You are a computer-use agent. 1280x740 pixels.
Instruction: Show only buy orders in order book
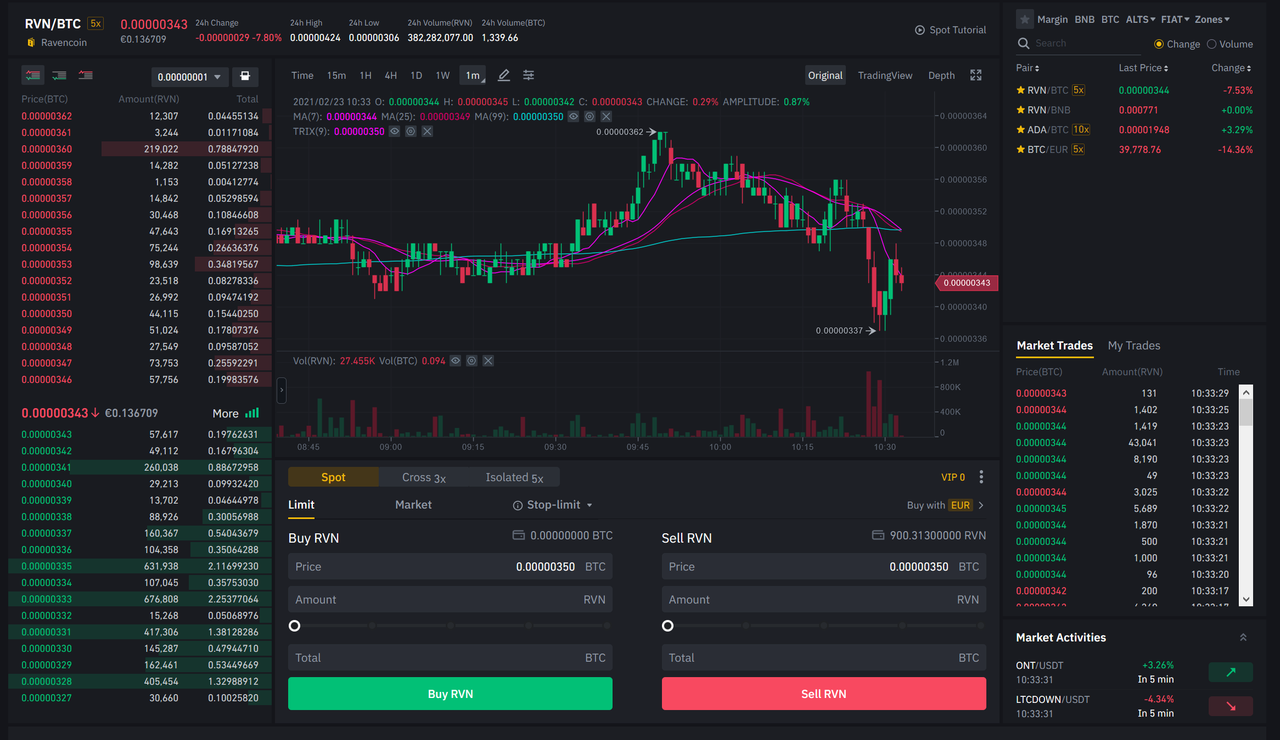59,76
